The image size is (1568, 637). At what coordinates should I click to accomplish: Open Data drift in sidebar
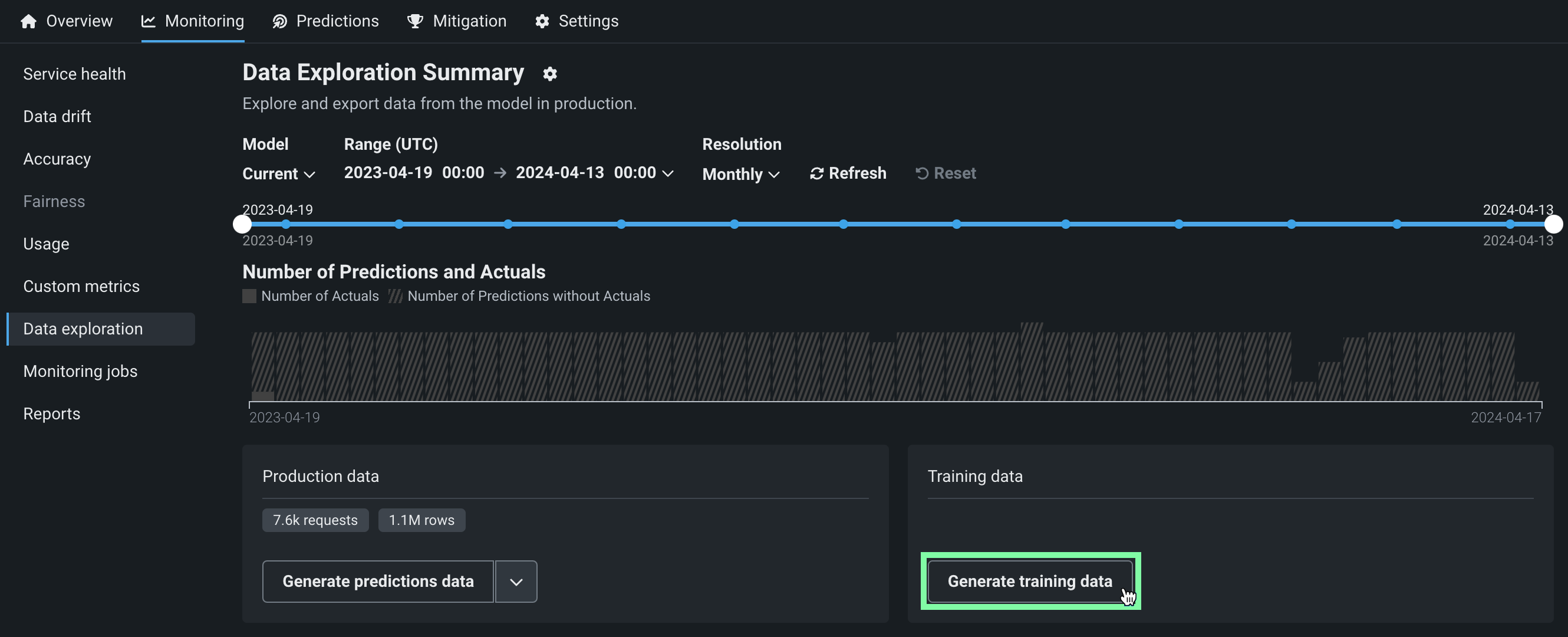[x=57, y=116]
